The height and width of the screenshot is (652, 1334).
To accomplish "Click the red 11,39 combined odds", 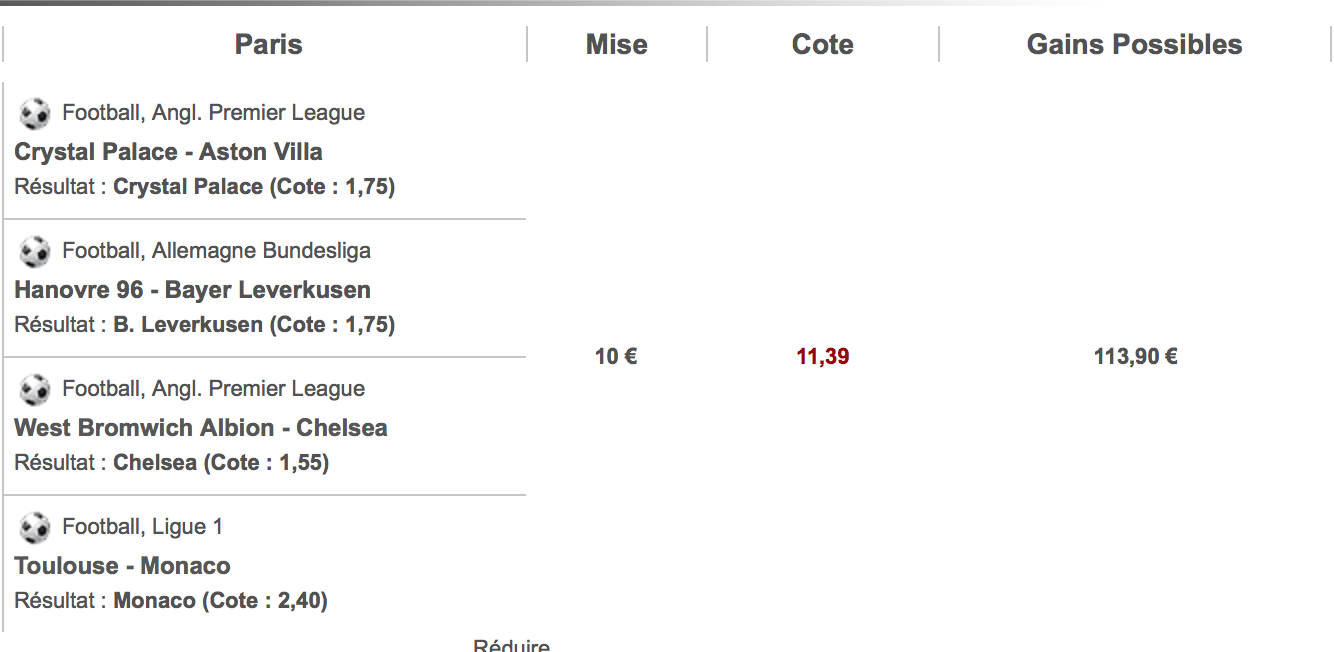I will coord(822,357).
